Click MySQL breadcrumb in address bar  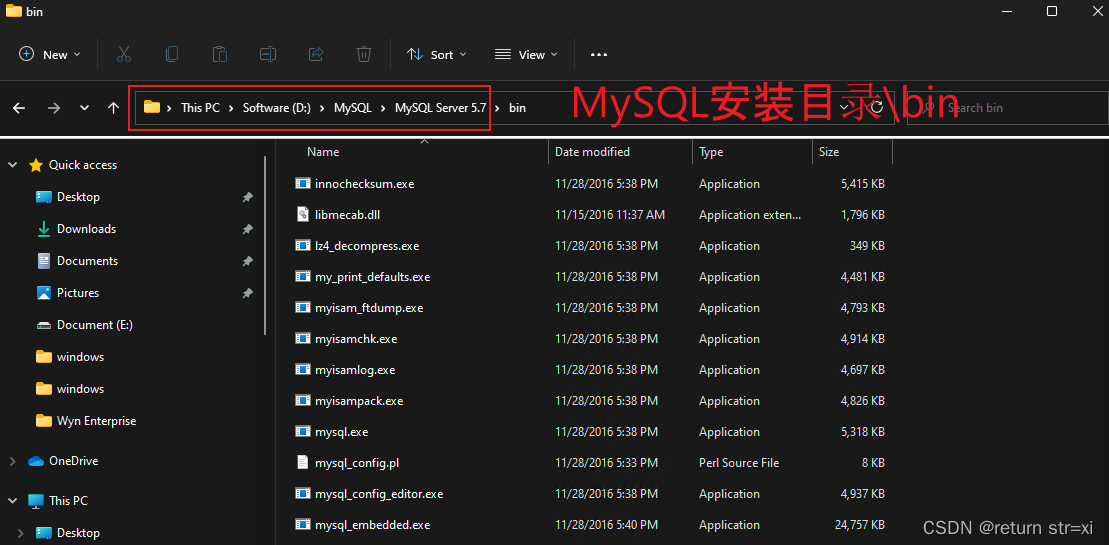click(353, 108)
